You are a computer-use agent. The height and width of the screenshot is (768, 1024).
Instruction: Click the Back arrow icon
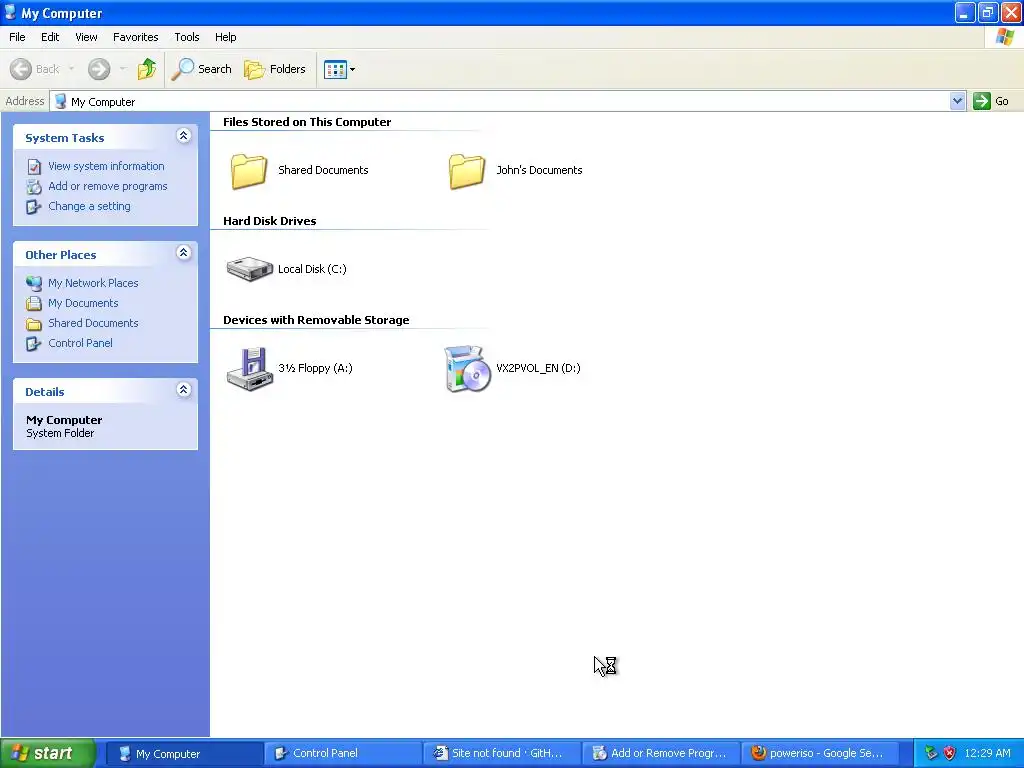coord(21,69)
